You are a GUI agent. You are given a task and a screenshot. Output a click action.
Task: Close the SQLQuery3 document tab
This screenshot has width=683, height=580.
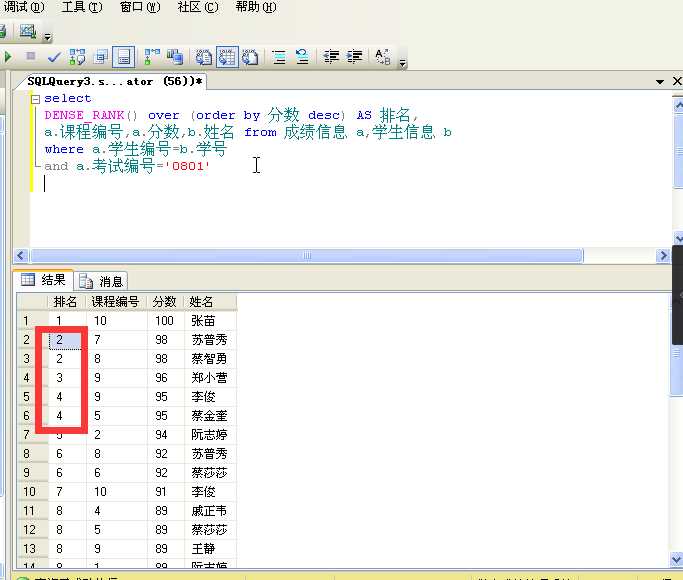(676, 81)
